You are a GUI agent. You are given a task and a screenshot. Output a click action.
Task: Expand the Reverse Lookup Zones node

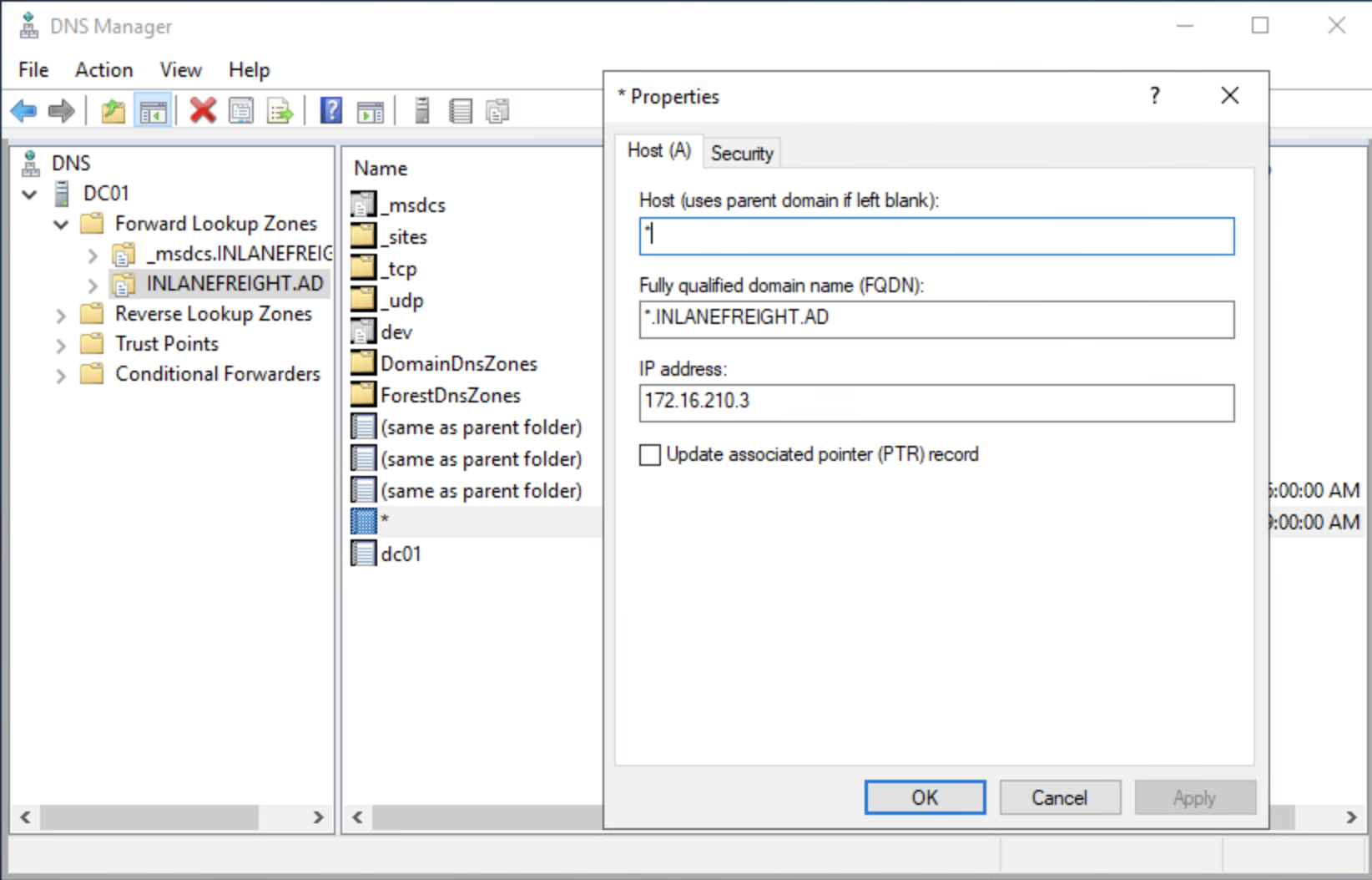click(x=61, y=315)
